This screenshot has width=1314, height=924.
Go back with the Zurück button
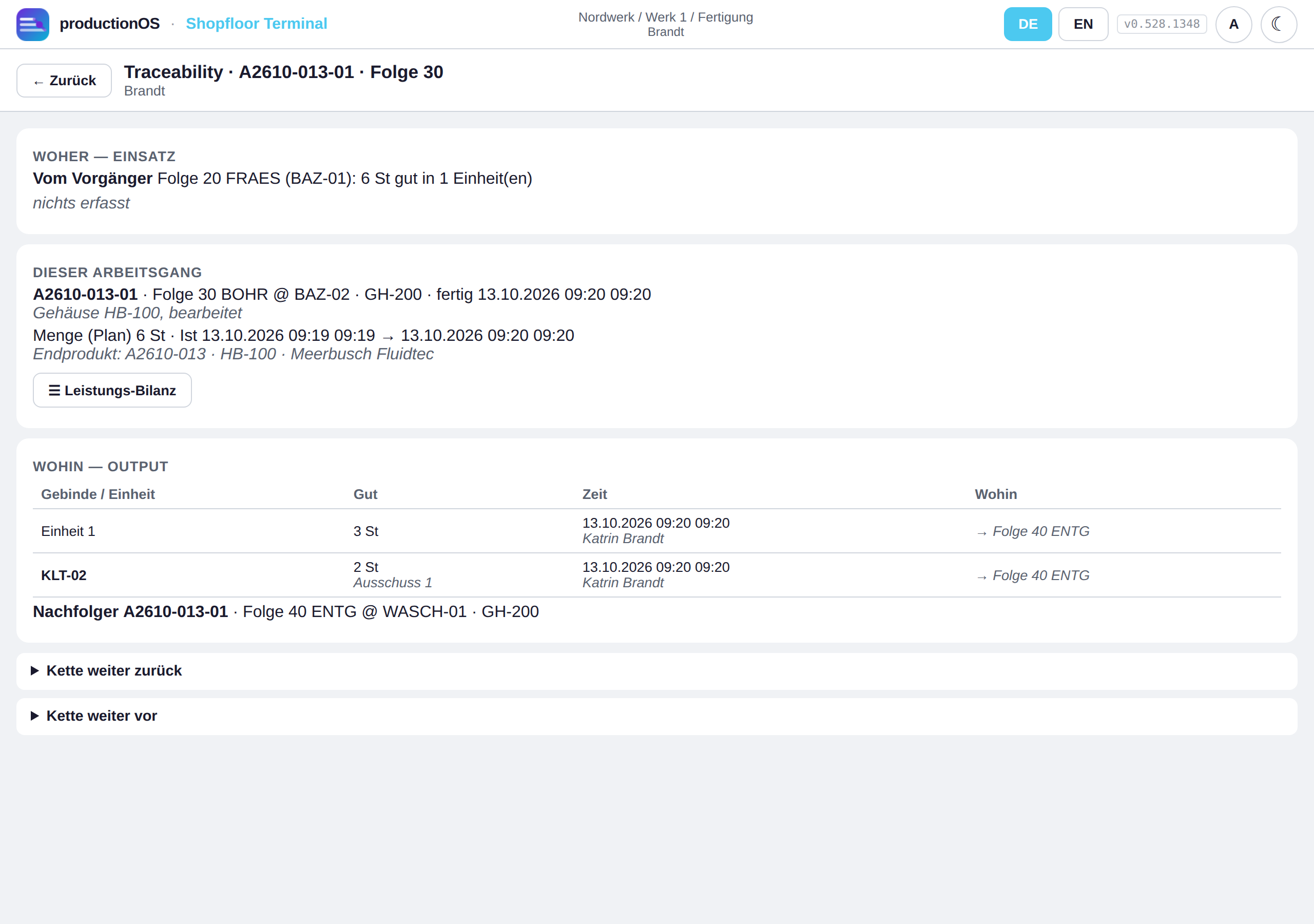point(64,81)
